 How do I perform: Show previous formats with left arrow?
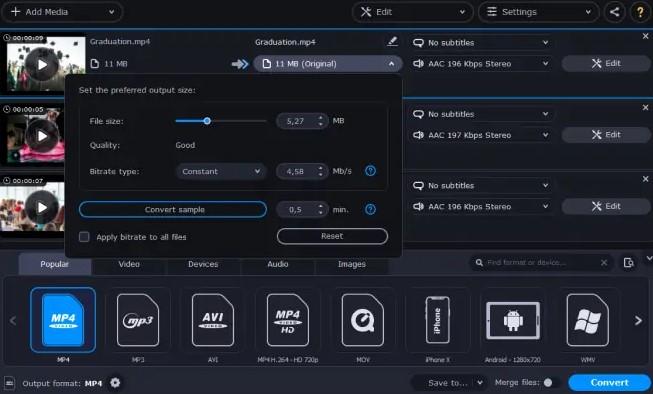point(13,320)
